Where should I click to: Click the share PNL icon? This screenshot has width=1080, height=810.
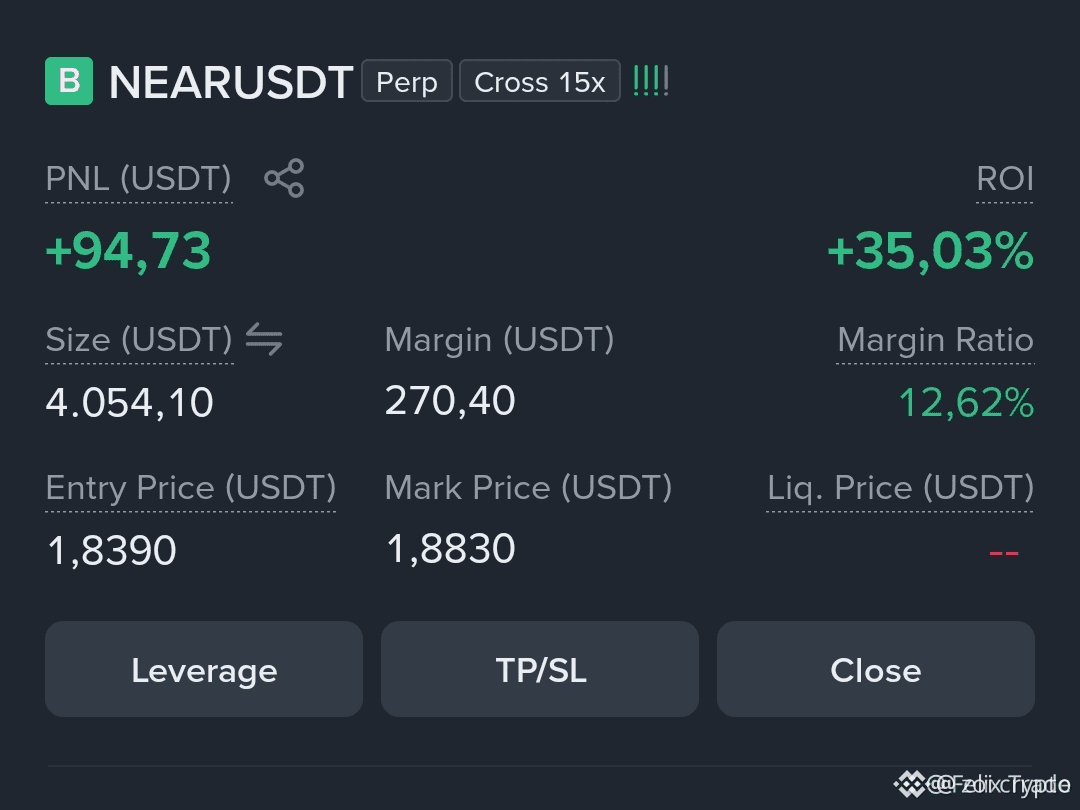pos(284,178)
